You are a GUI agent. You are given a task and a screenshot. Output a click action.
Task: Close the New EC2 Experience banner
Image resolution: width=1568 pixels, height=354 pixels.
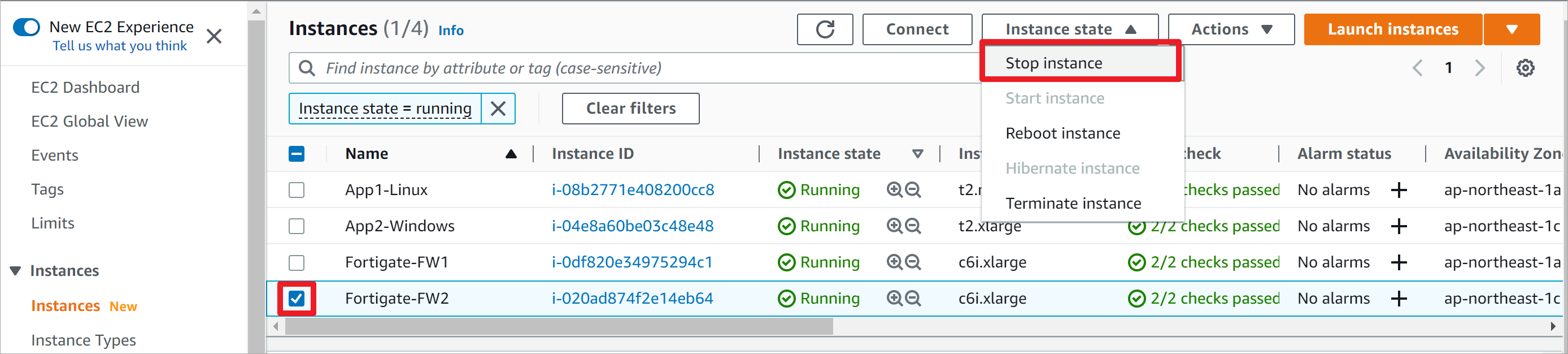pos(214,37)
